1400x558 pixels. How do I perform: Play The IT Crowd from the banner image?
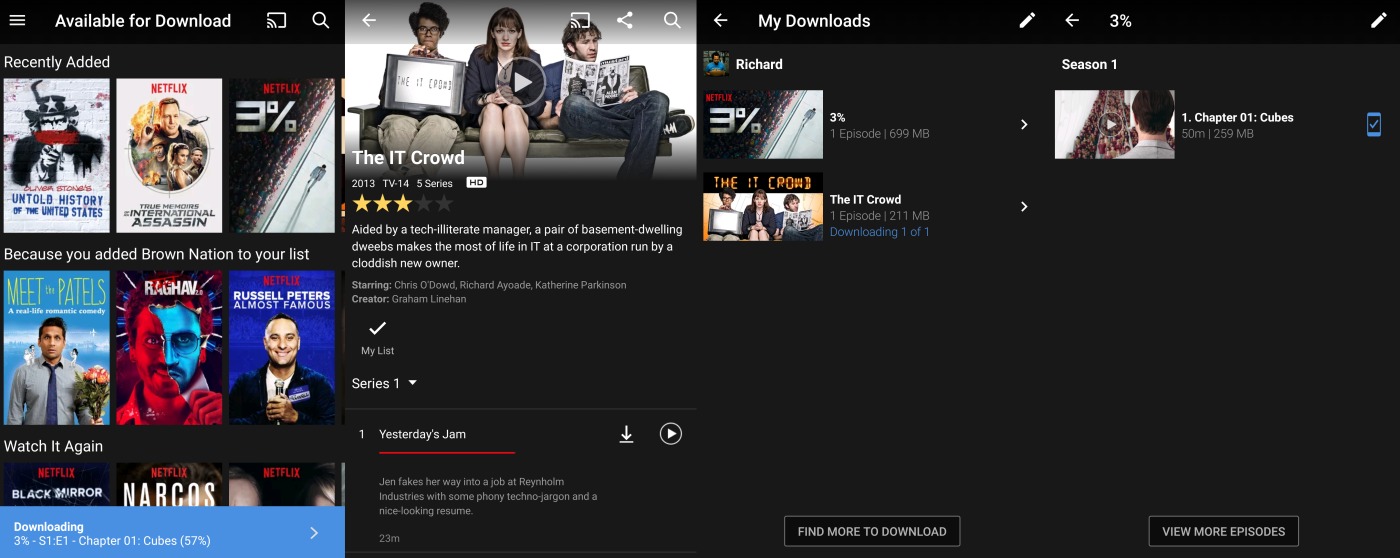[x=521, y=82]
